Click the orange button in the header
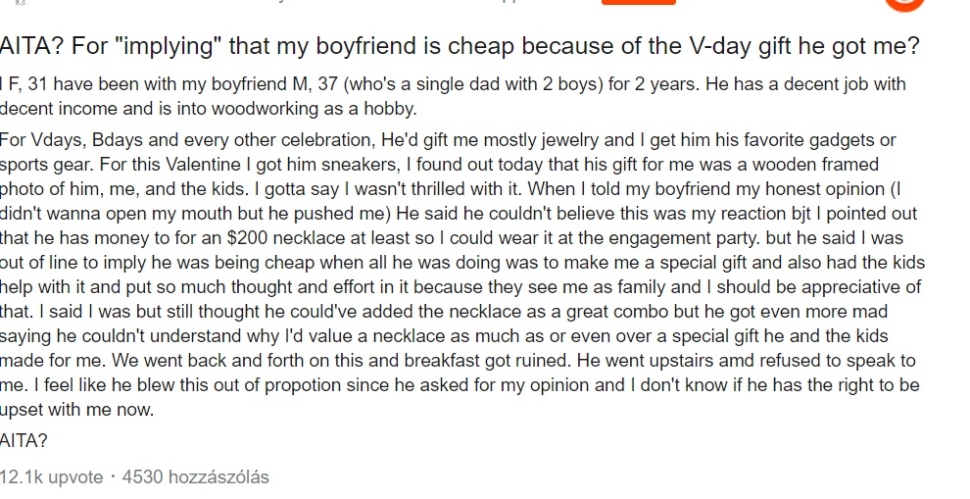 pos(638,2)
